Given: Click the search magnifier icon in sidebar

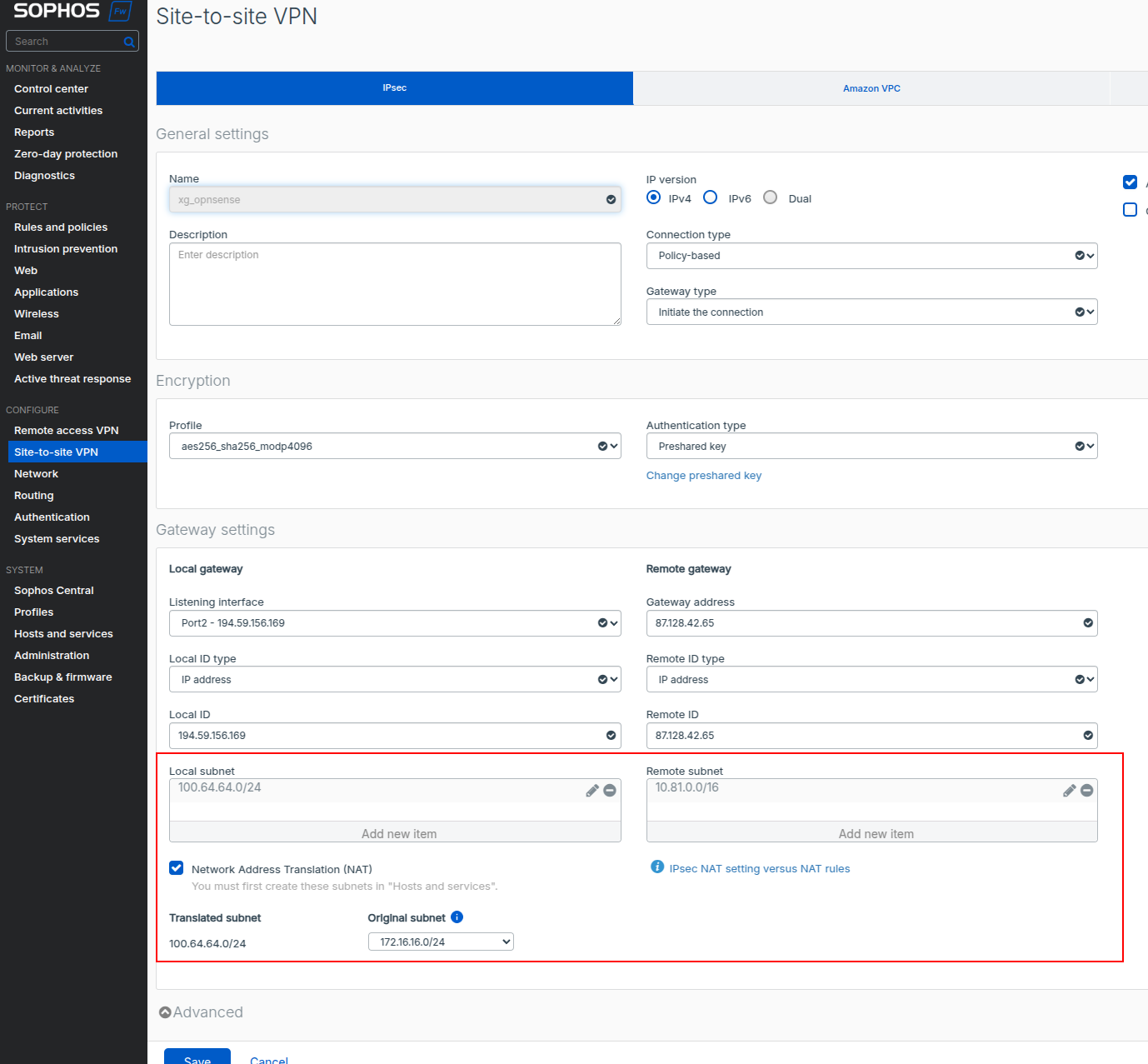Looking at the screenshot, I should pos(129,42).
